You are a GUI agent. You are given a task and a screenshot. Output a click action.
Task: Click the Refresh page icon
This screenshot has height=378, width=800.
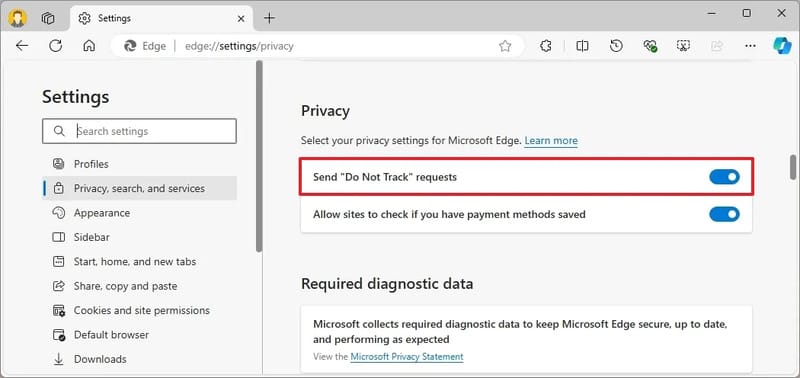[55, 46]
